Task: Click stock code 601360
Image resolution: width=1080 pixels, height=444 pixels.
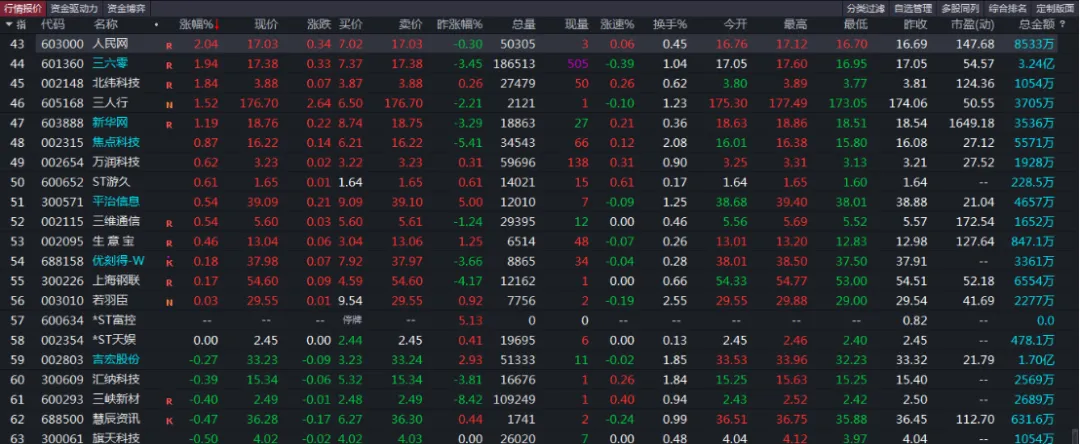Action: tap(62, 63)
